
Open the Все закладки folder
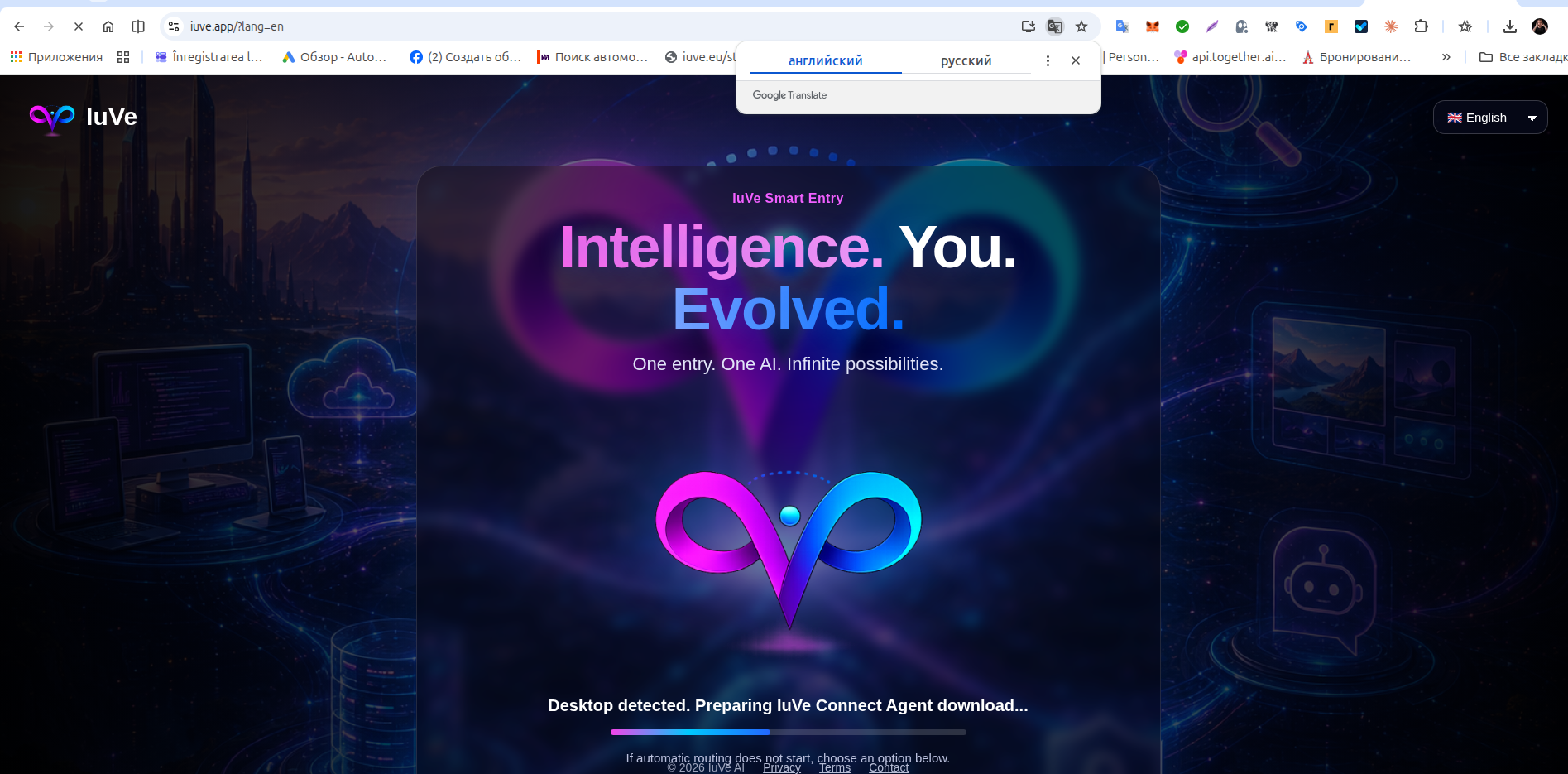1522,57
